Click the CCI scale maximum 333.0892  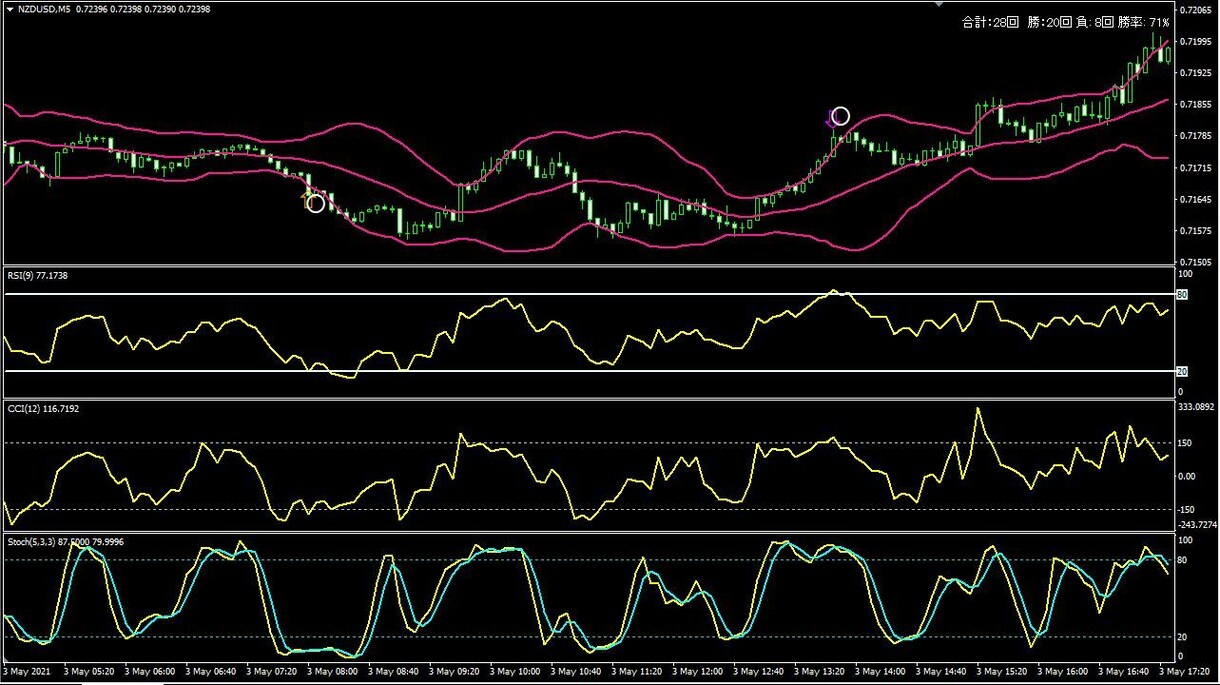pyautogui.click(x=1196, y=407)
